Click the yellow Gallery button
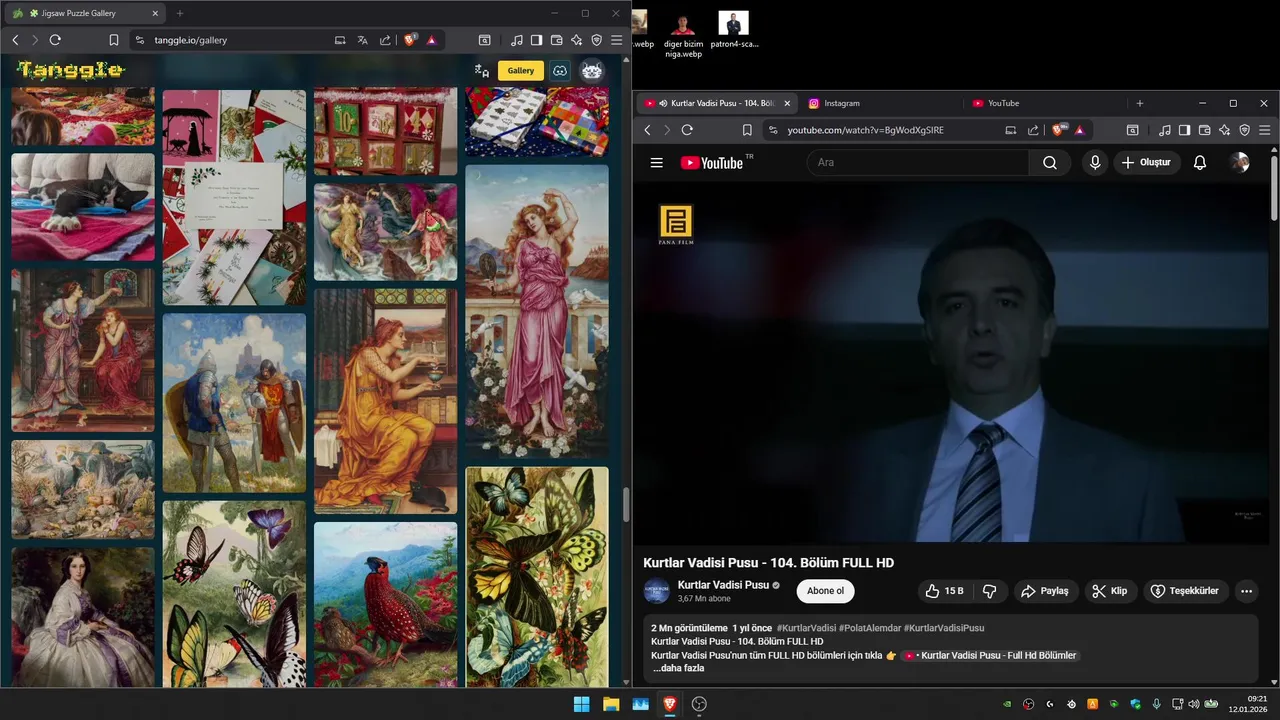The image size is (1280, 720). click(521, 70)
